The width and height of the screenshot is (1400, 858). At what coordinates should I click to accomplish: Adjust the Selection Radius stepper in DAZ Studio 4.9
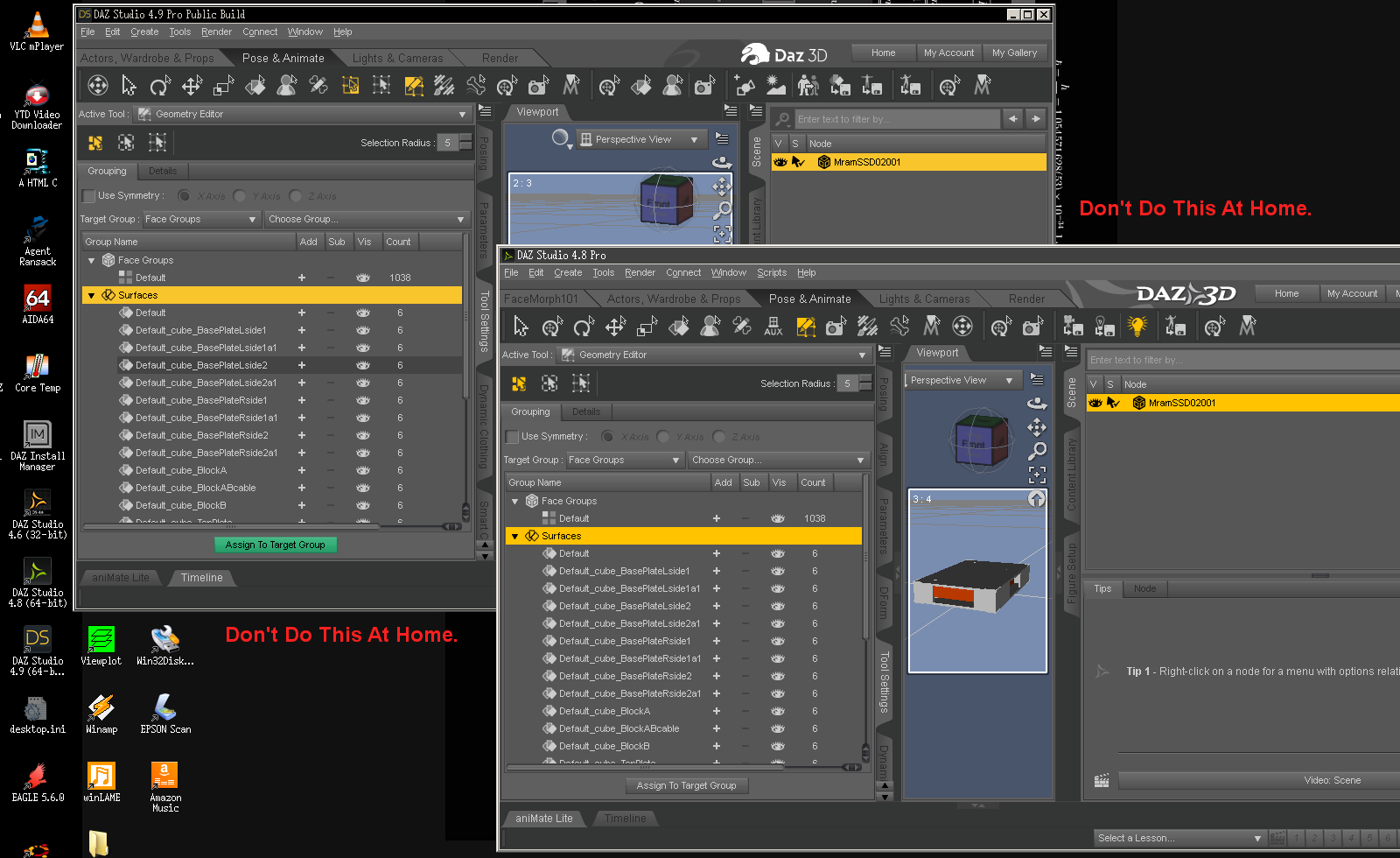(465, 143)
